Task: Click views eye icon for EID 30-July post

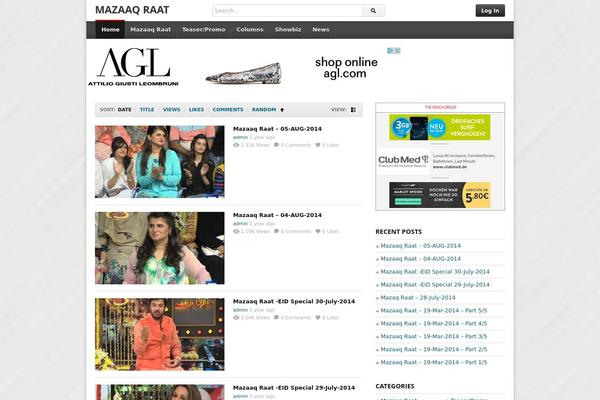Action: (236, 318)
